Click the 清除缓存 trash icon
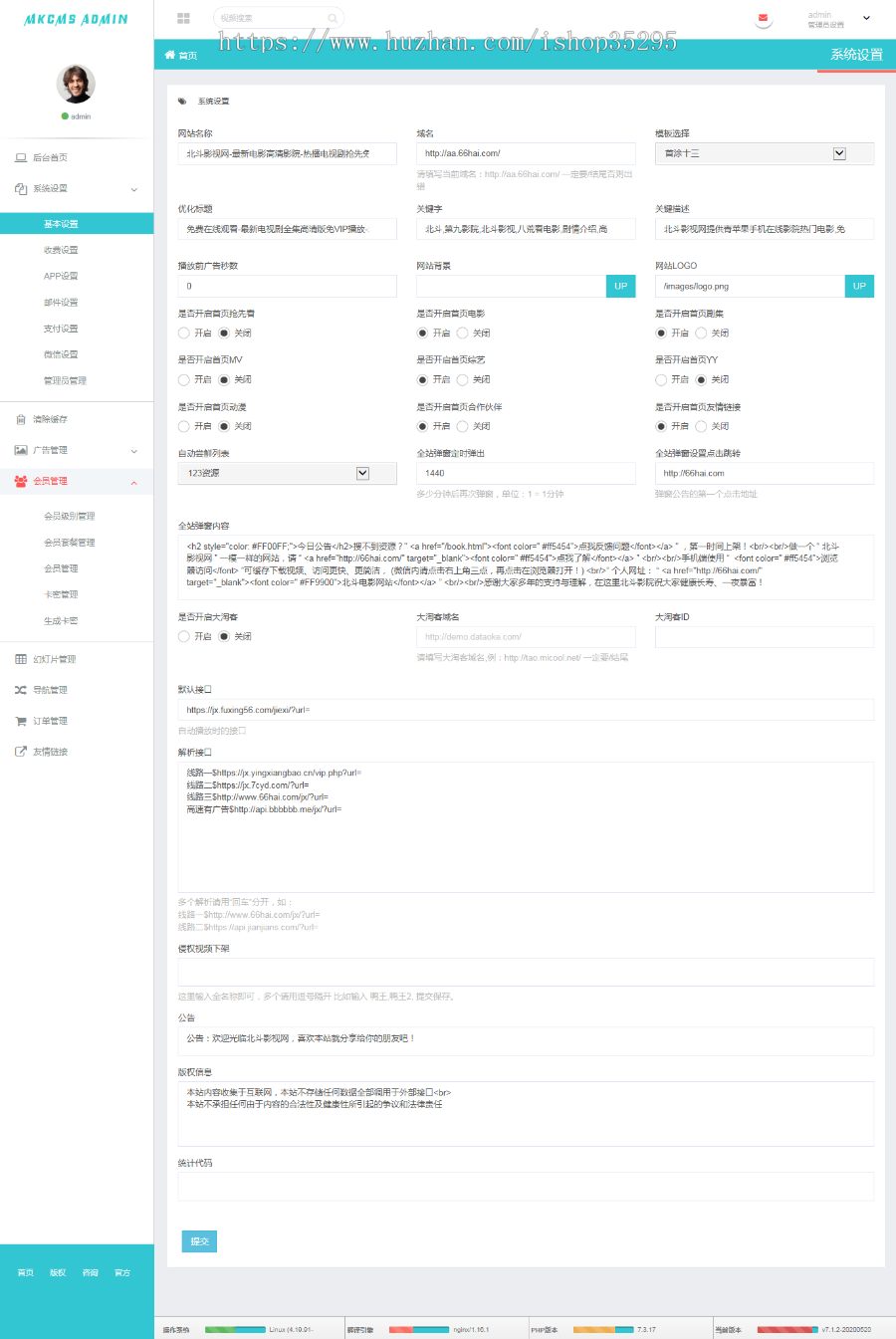Viewport: 896px width, 1339px height. 21,419
